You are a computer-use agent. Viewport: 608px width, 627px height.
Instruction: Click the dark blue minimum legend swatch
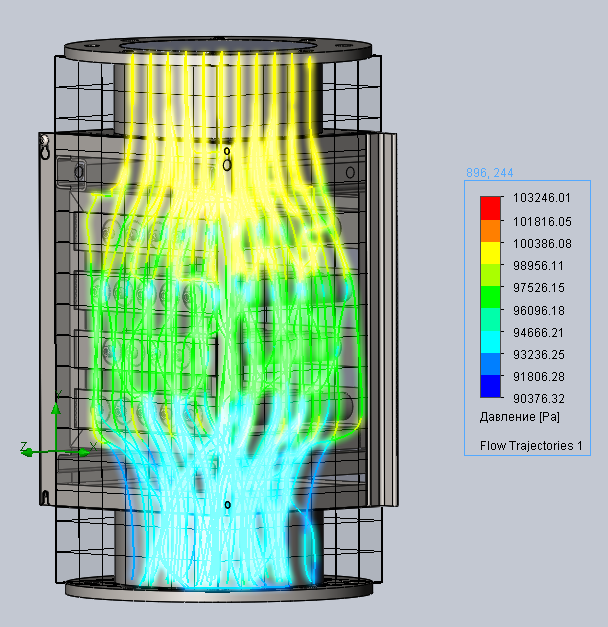(x=490, y=387)
